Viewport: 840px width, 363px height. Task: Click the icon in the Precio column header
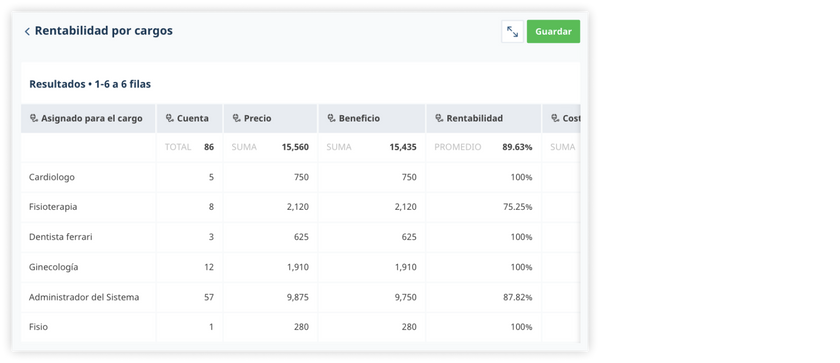point(236,118)
